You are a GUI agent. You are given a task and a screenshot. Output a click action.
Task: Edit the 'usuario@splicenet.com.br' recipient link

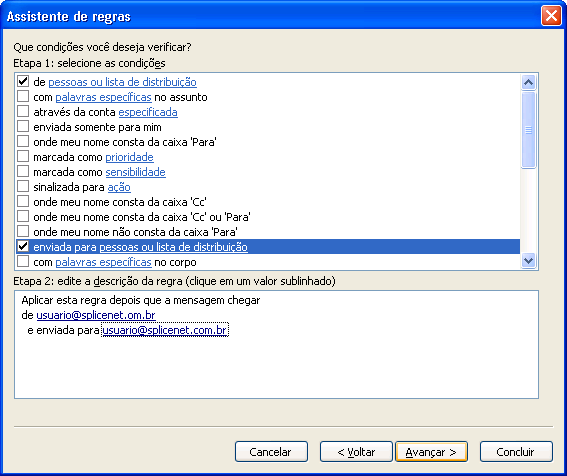coord(165,330)
